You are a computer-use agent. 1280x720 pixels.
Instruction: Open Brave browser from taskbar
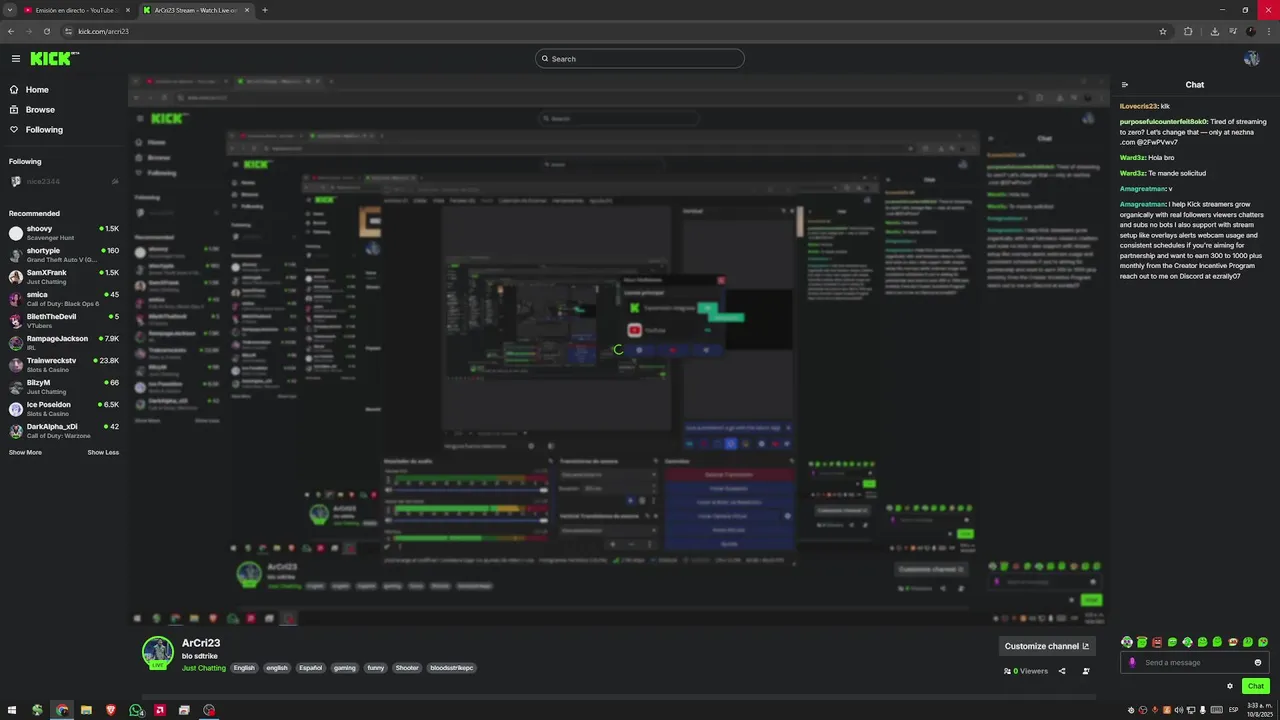pyautogui.click(x=111, y=710)
